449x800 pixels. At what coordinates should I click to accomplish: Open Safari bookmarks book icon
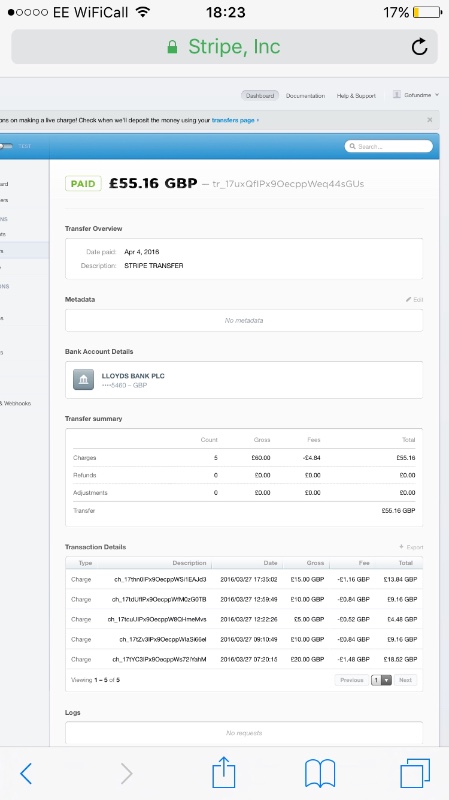point(320,773)
